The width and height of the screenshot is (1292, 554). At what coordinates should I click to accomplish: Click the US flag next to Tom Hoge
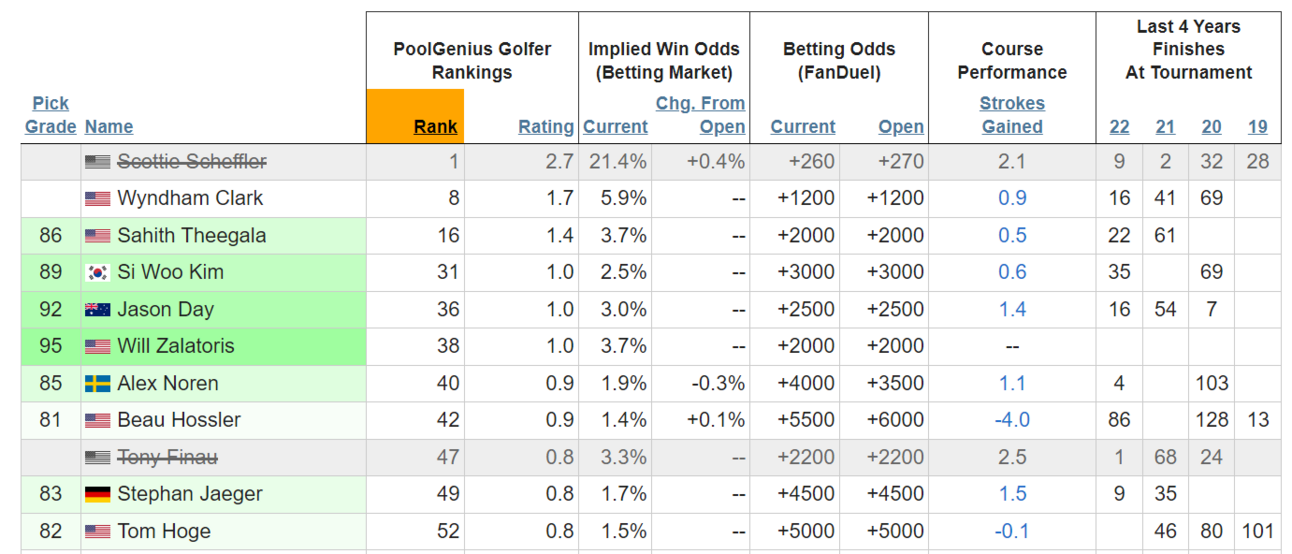(97, 531)
